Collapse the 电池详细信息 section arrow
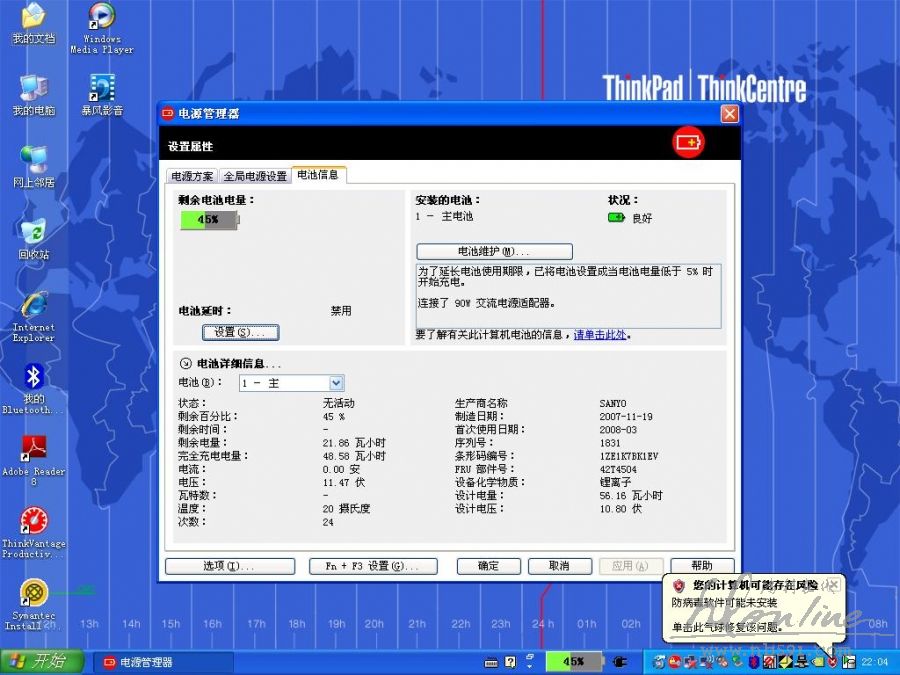 (185, 364)
